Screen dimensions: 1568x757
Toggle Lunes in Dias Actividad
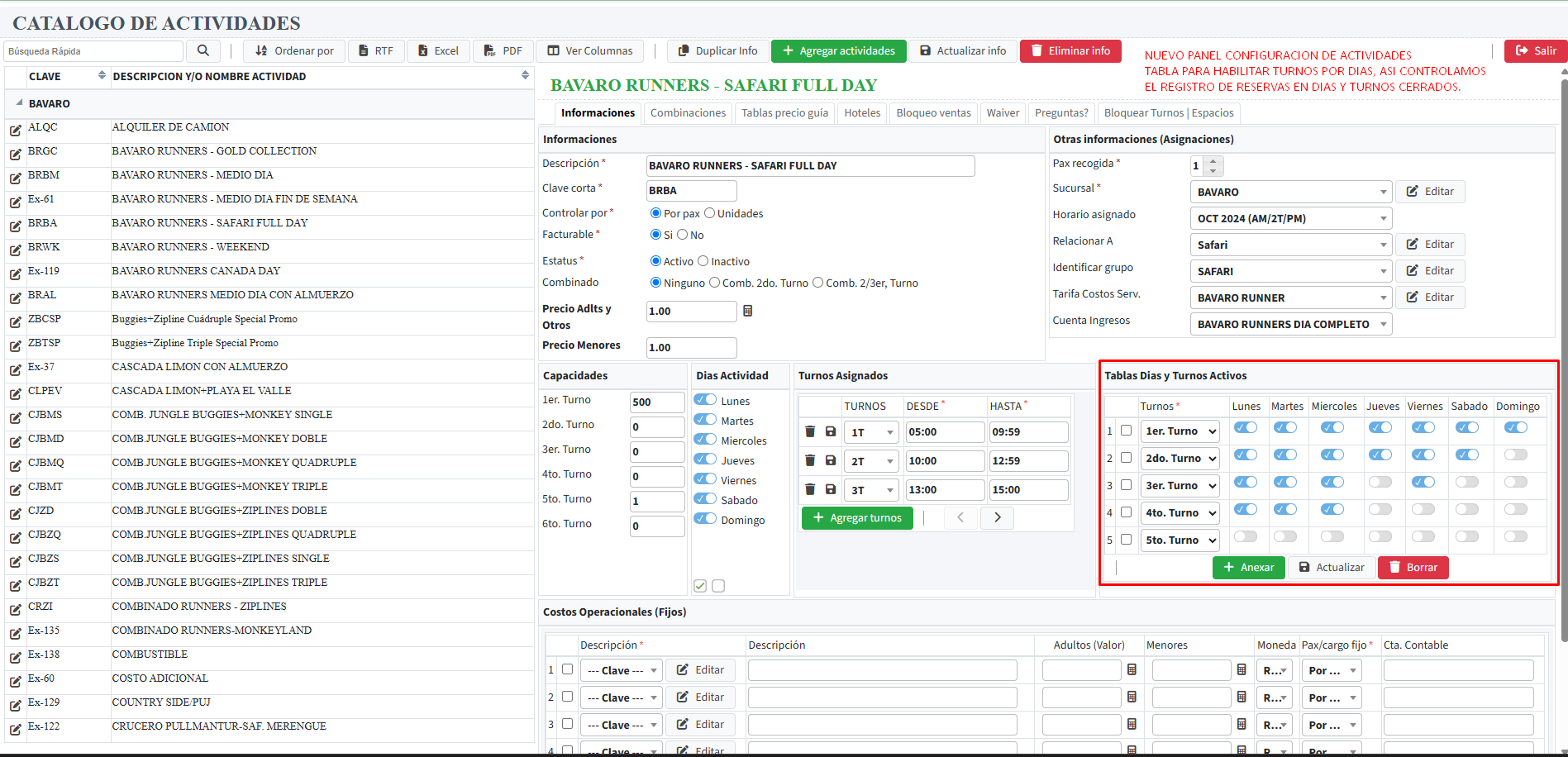705,400
